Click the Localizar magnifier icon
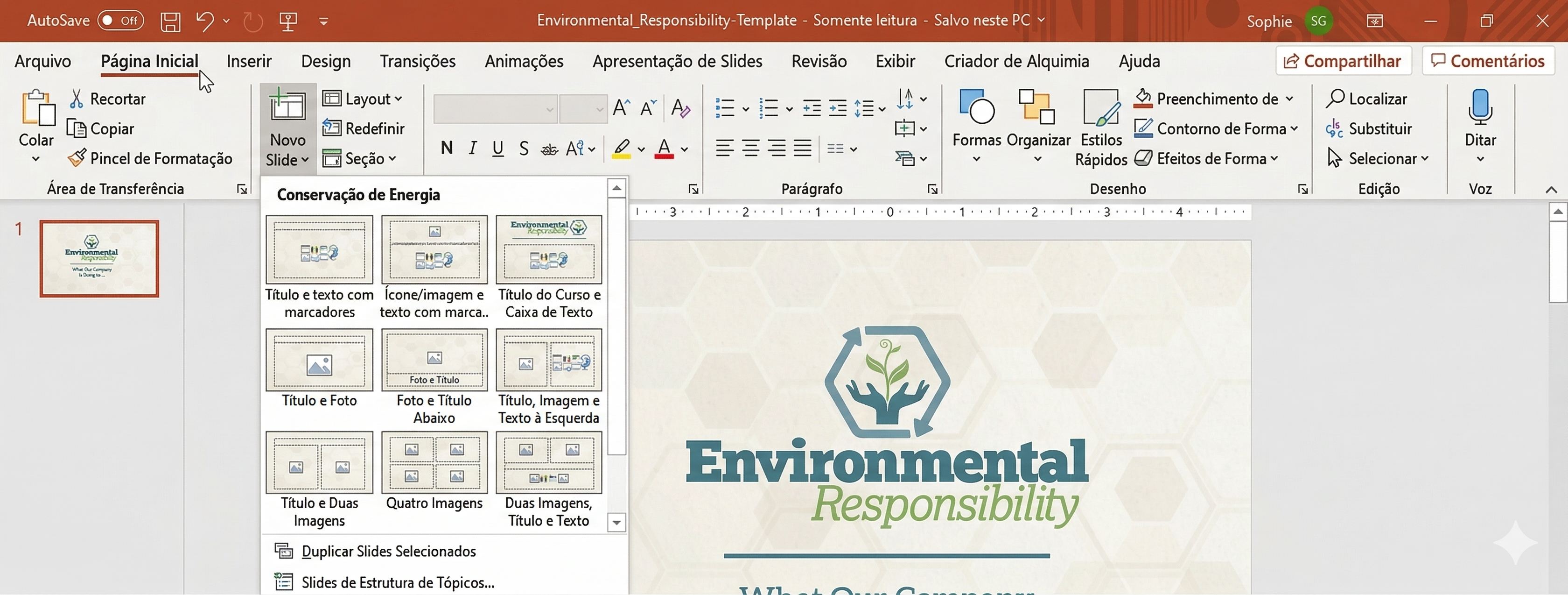1568x595 pixels. 1335,99
